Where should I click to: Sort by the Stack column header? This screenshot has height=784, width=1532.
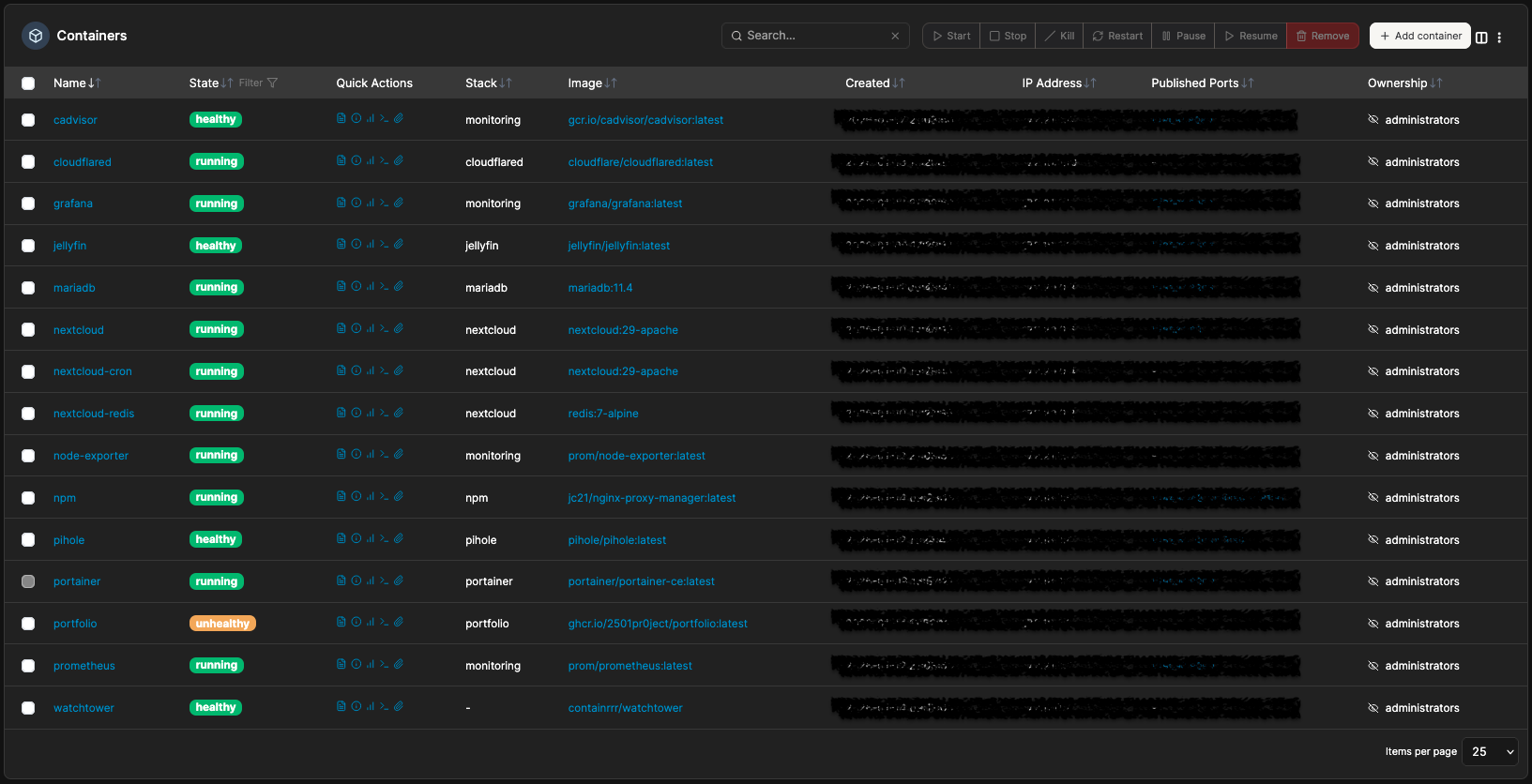(488, 83)
